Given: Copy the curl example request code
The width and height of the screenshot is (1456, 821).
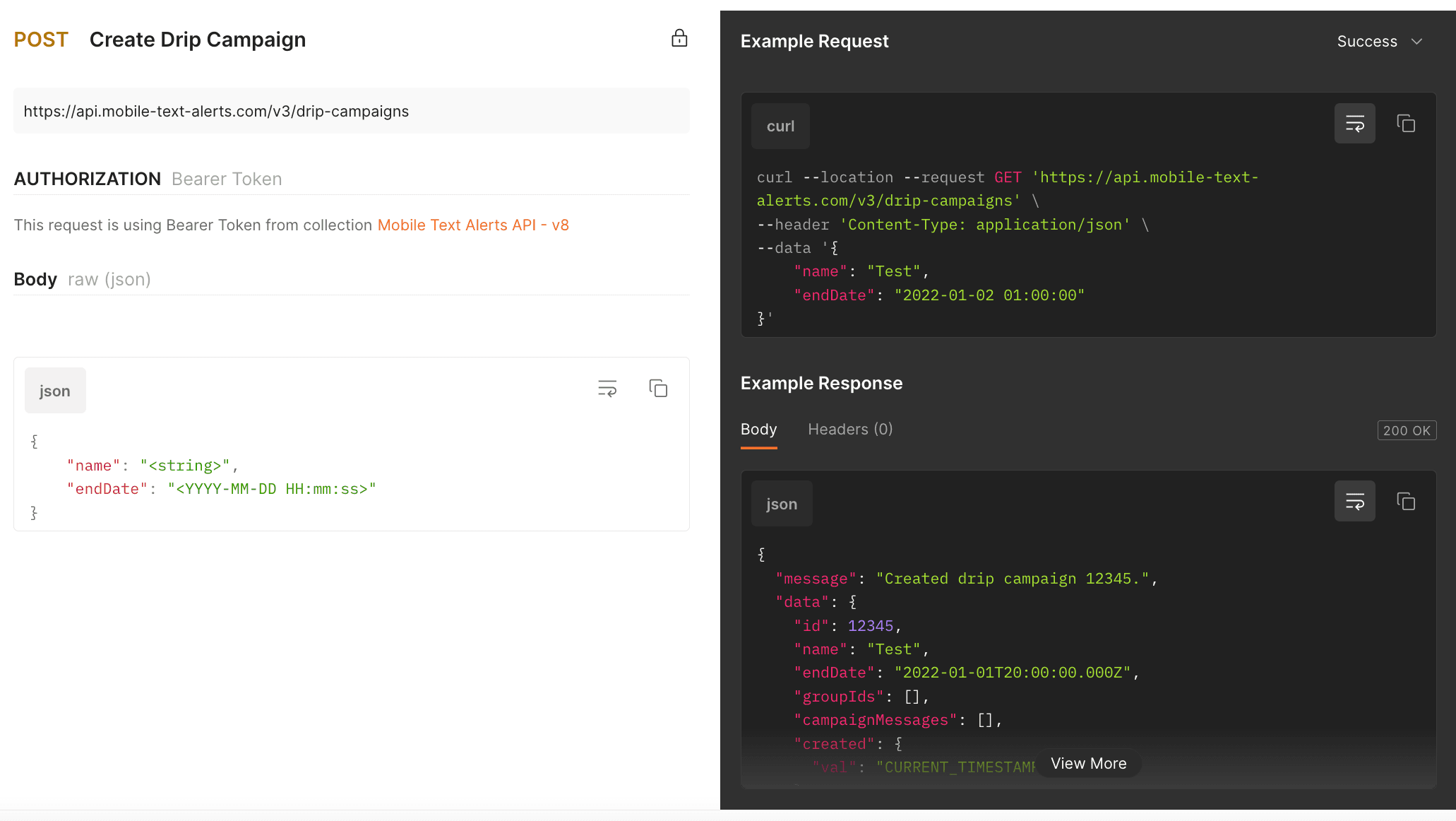Looking at the screenshot, I should pos(1405,124).
